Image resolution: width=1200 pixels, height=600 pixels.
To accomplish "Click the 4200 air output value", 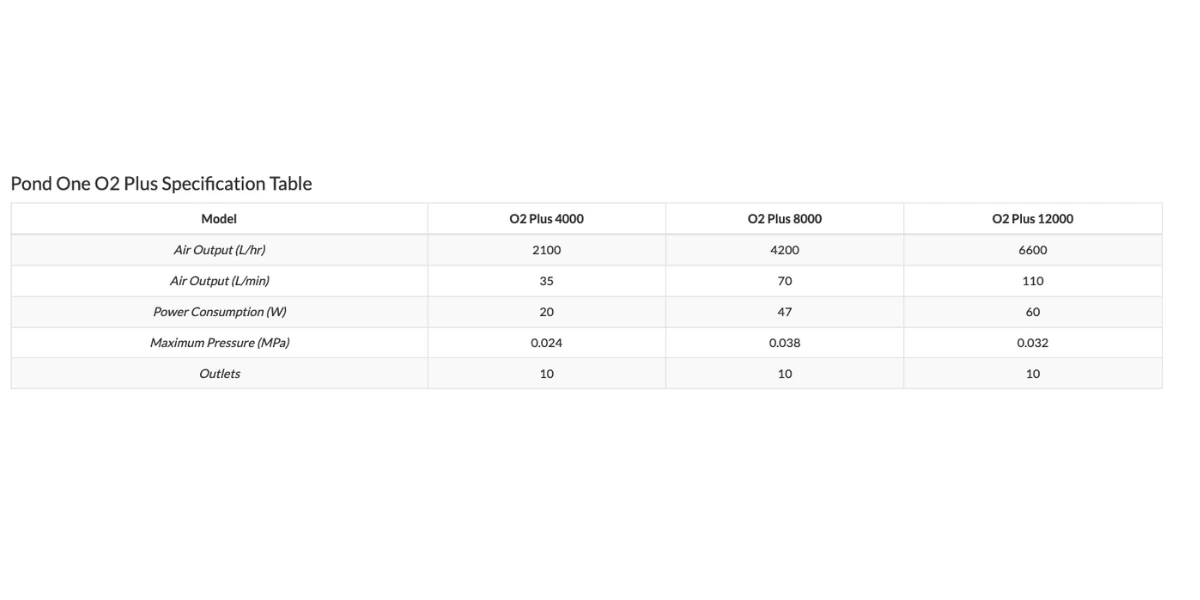I will point(784,250).
